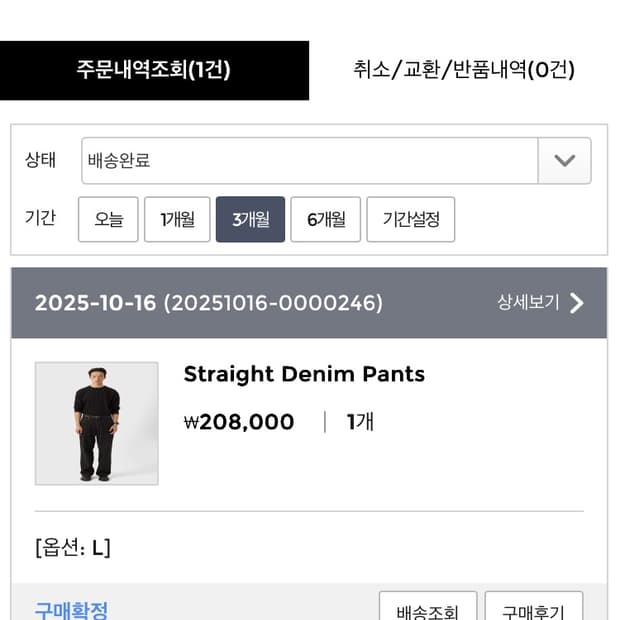Open the Straight Denim Pants product thumbnail
This screenshot has height=620, width=620.
pos(97,423)
